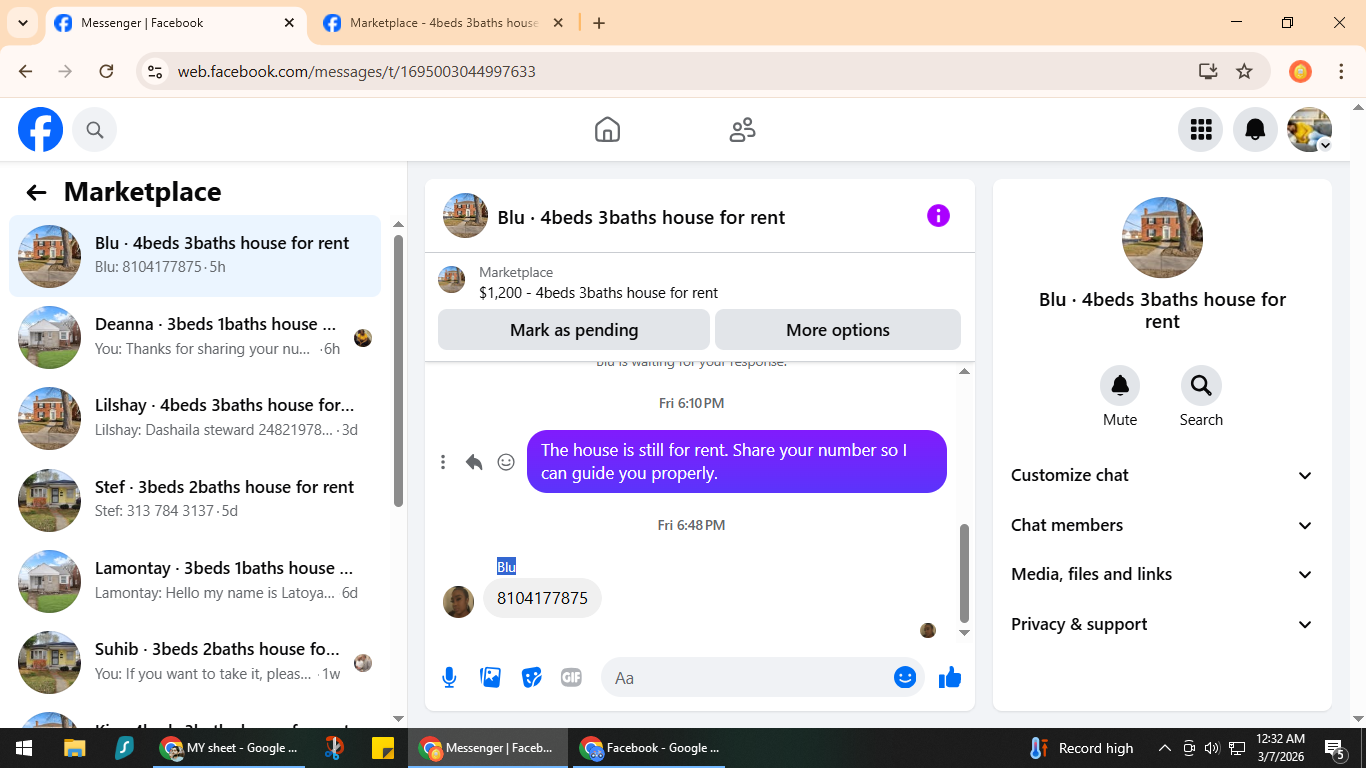Viewport: 1366px width, 768px height.
Task: Open Stef 3beds 2baths conversation
Action: coord(195,499)
